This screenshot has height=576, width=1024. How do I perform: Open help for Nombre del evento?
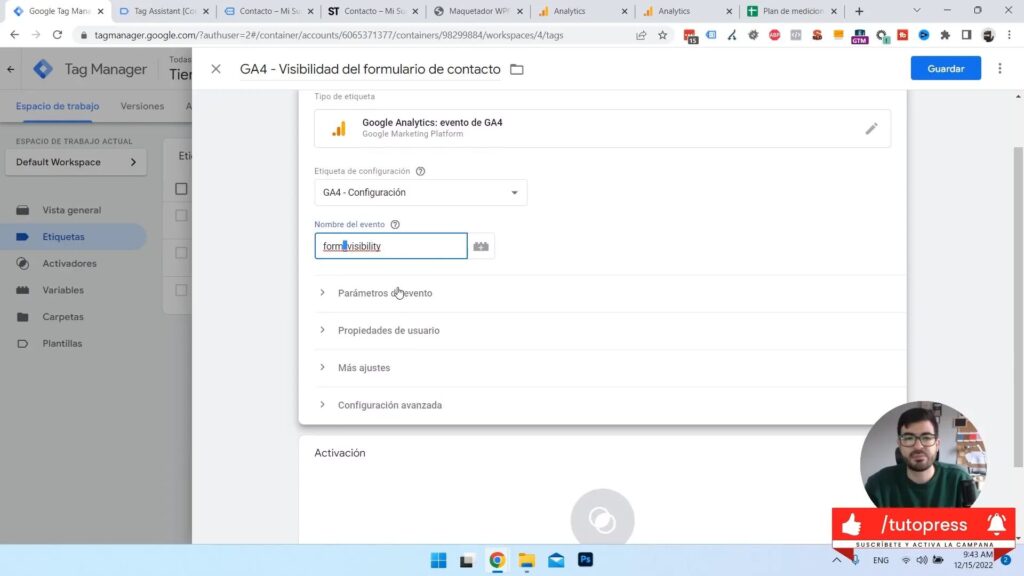395,224
